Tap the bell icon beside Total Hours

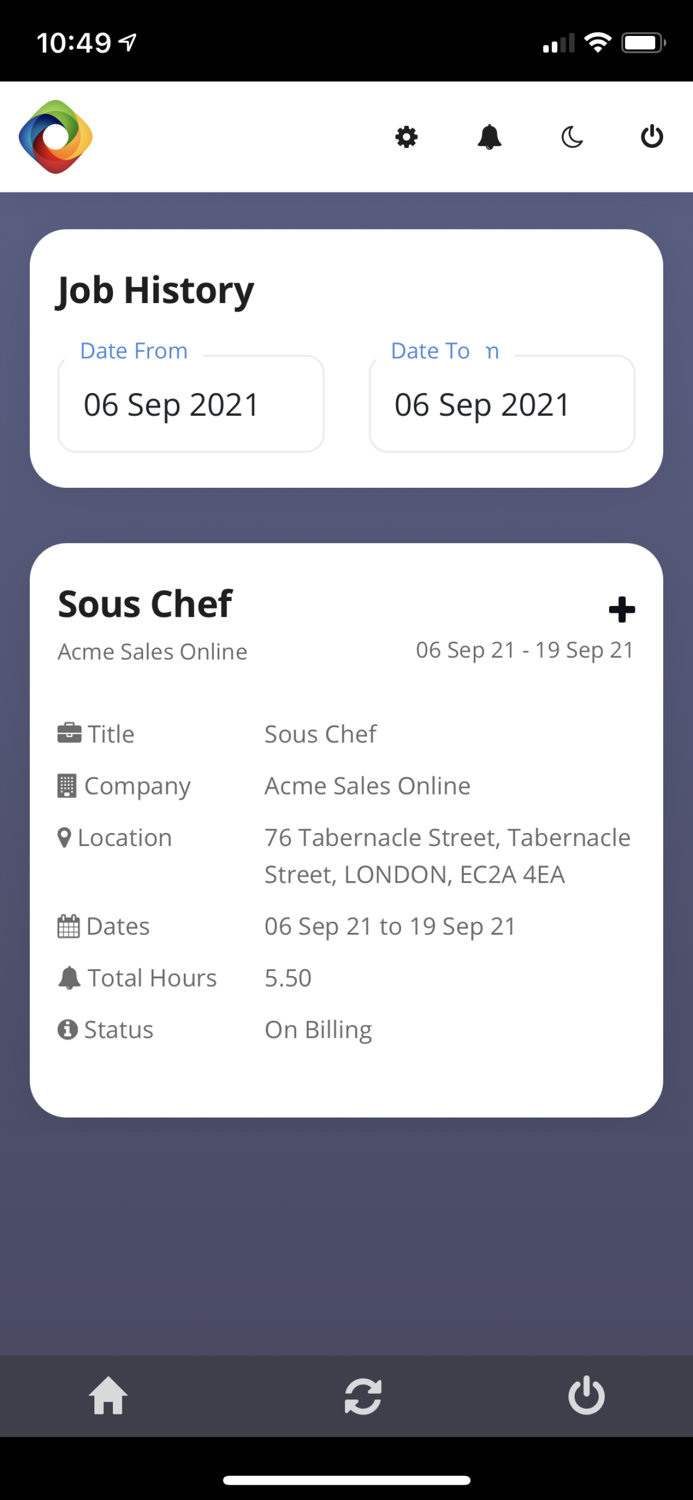66,977
